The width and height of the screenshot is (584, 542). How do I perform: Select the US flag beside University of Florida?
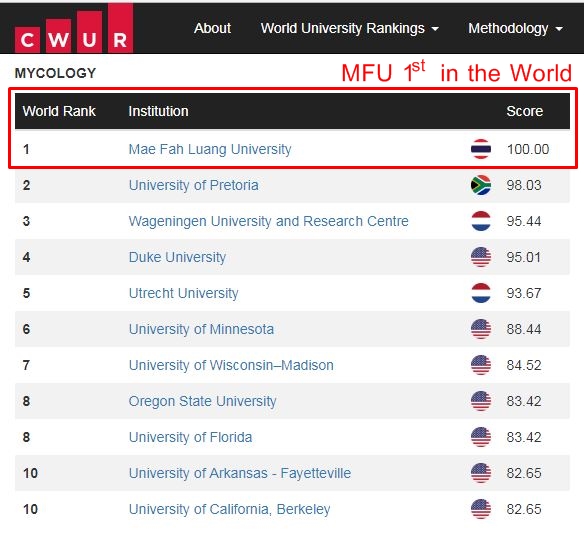pos(481,437)
